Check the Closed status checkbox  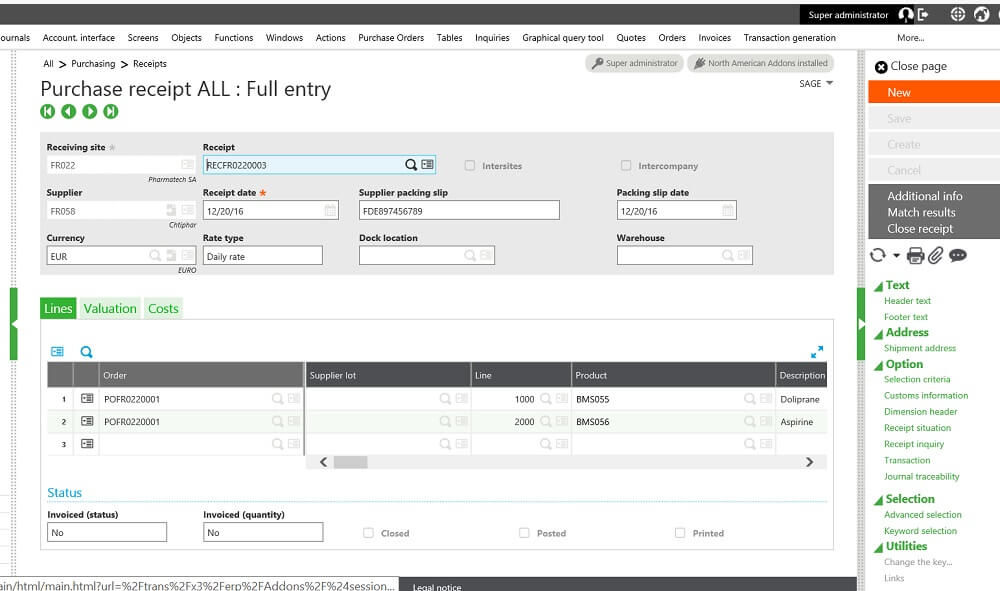coord(369,533)
